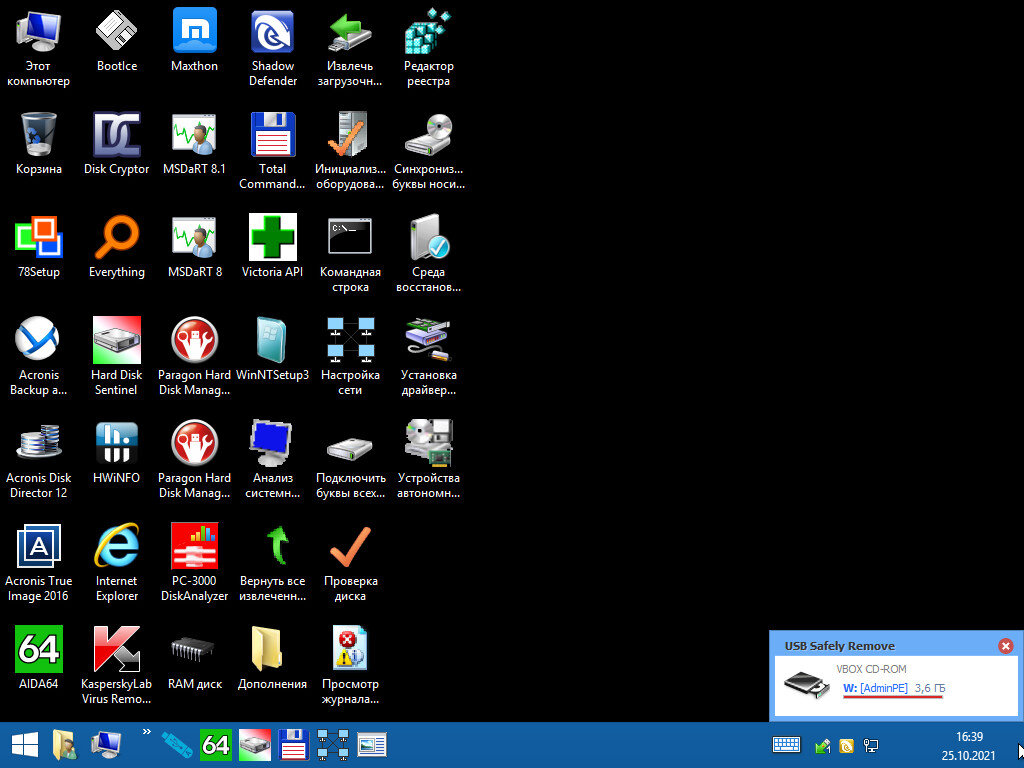The height and width of the screenshot is (768, 1024).
Task: Expand the taskbar toolbar overflow chevron
Action: coord(146,731)
